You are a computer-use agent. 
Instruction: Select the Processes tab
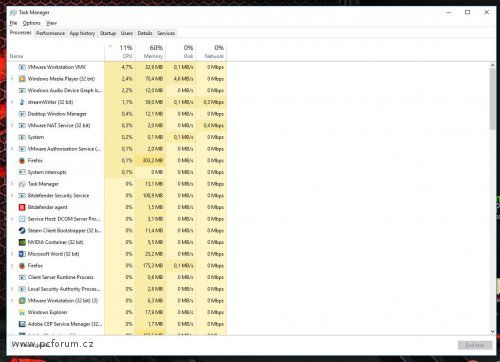20,33
